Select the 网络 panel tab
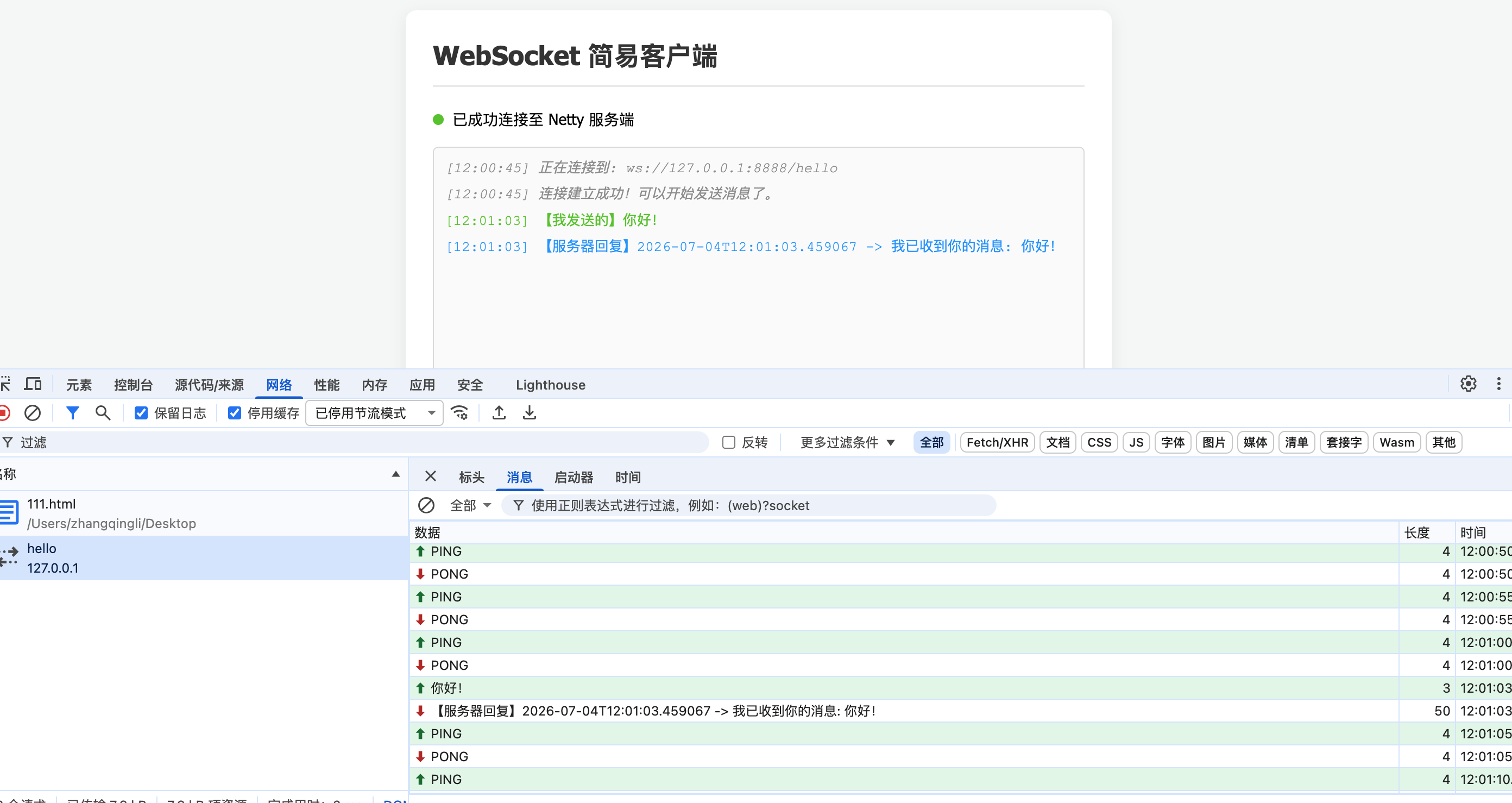1512x803 pixels. pos(279,385)
